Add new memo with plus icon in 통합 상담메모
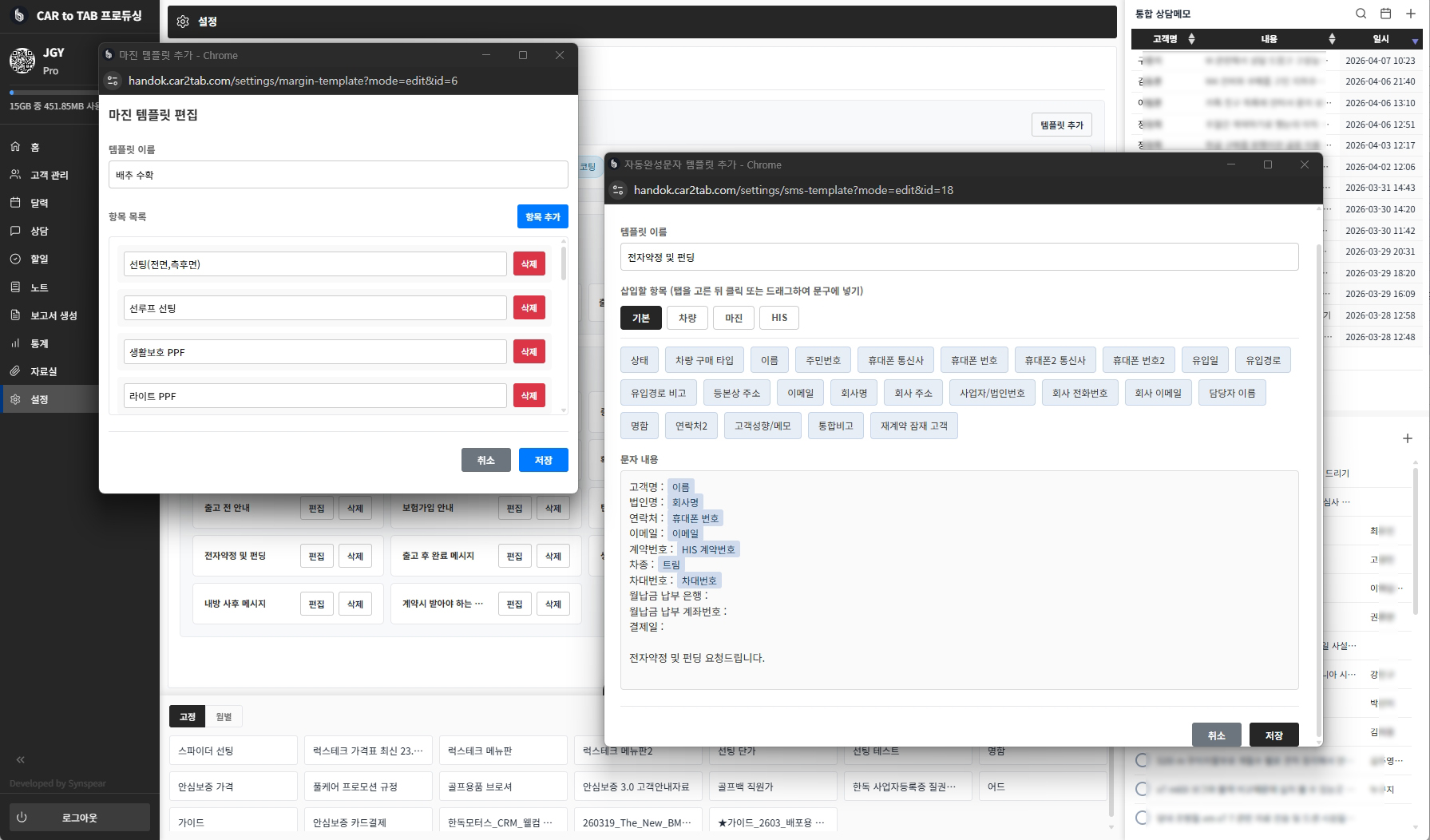Screen dimensions: 1430x840 click(x=1411, y=14)
